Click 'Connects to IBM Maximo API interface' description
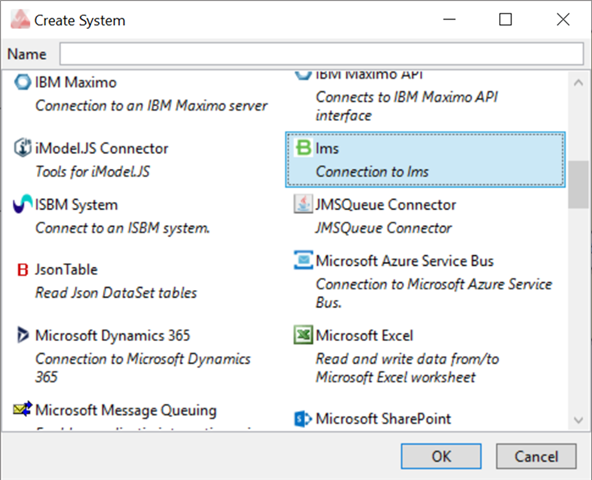 (x=407, y=106)
